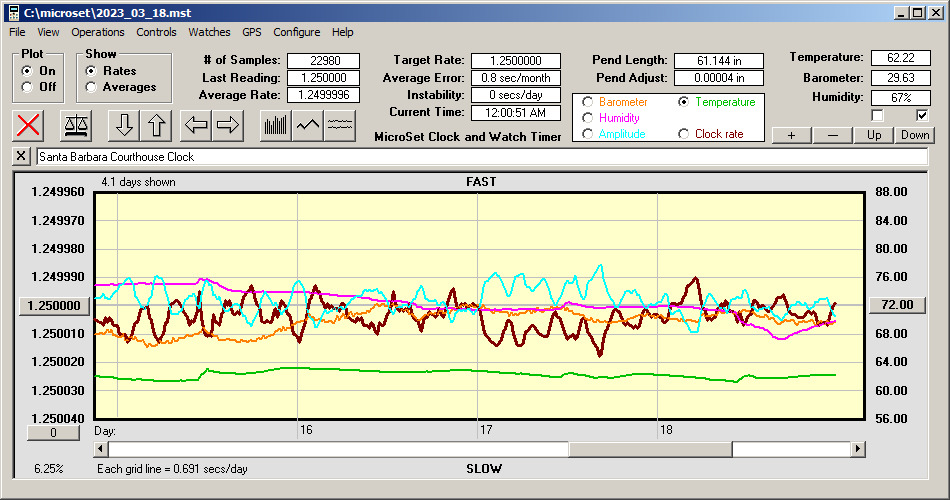
Task: Open the Controls menu
Action: (156, 32)
